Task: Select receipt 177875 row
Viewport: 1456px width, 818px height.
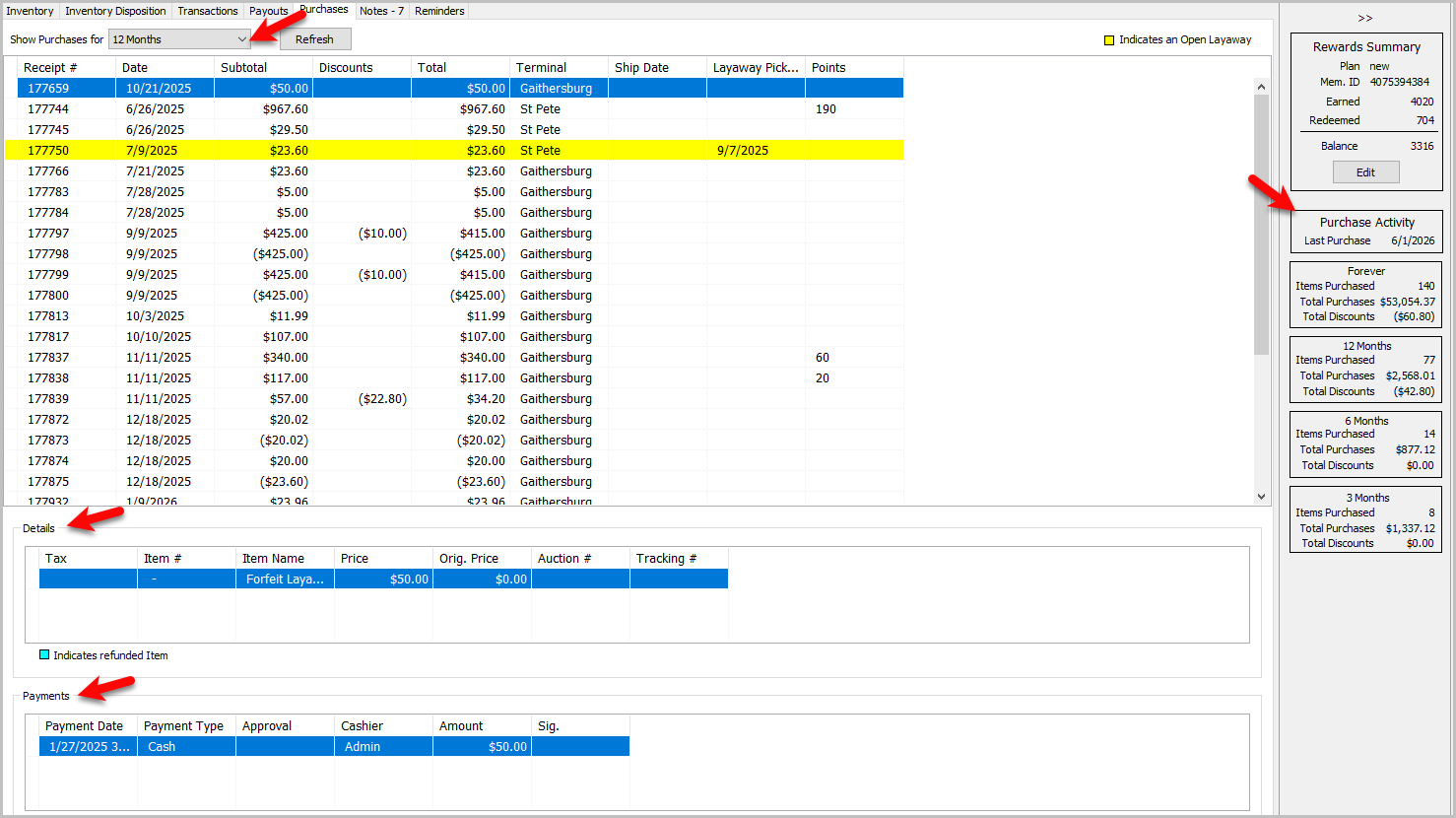Action: tap(460, 481)
